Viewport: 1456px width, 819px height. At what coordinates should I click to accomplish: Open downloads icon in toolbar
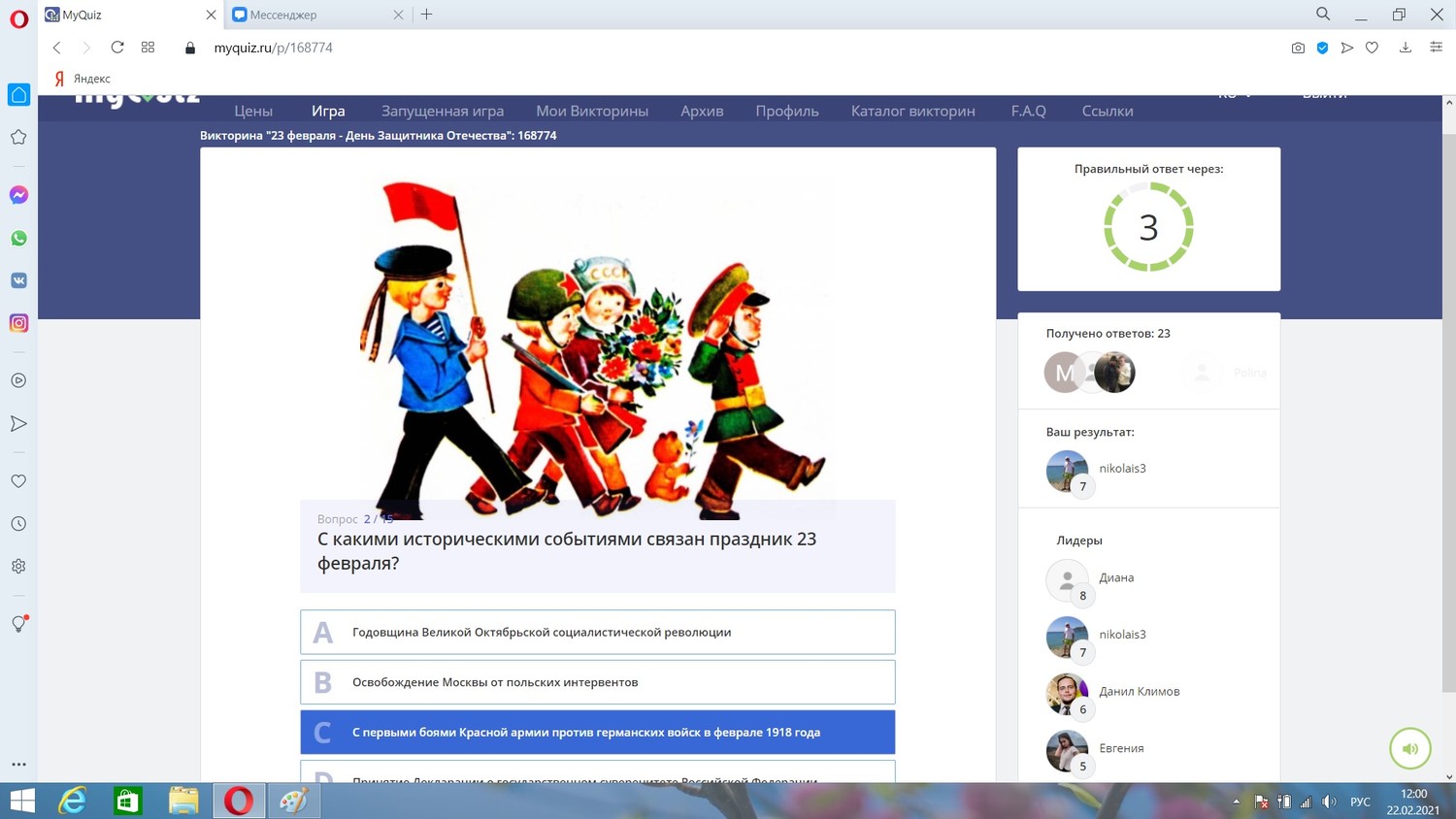click(1405, 48)
